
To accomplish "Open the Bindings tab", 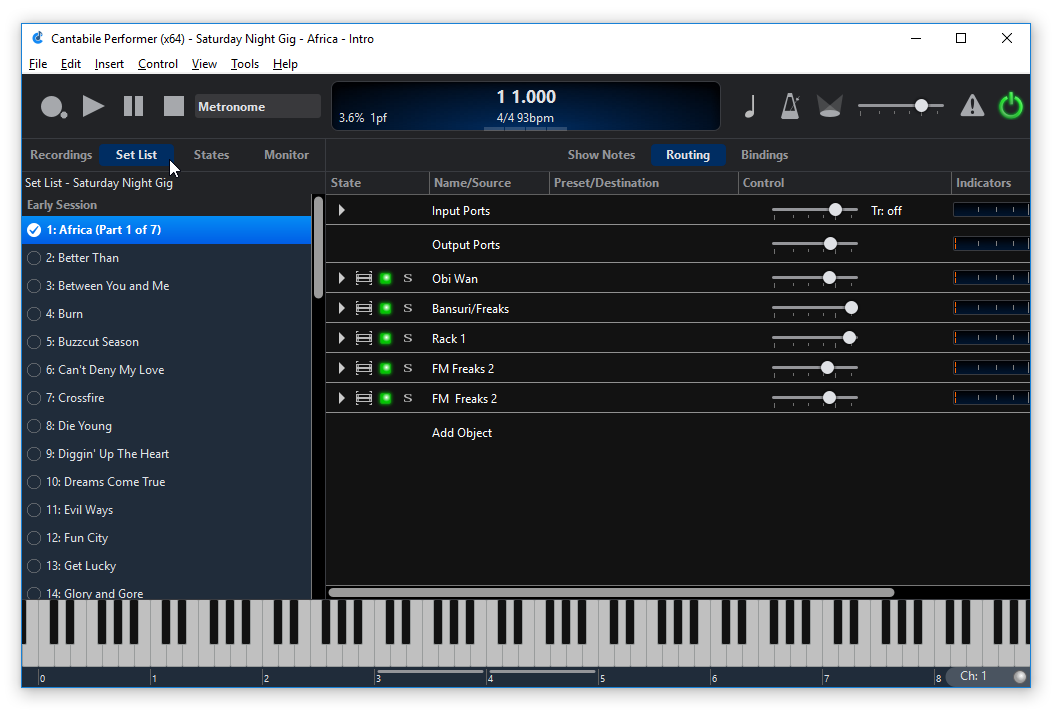I will coord(764,154).
